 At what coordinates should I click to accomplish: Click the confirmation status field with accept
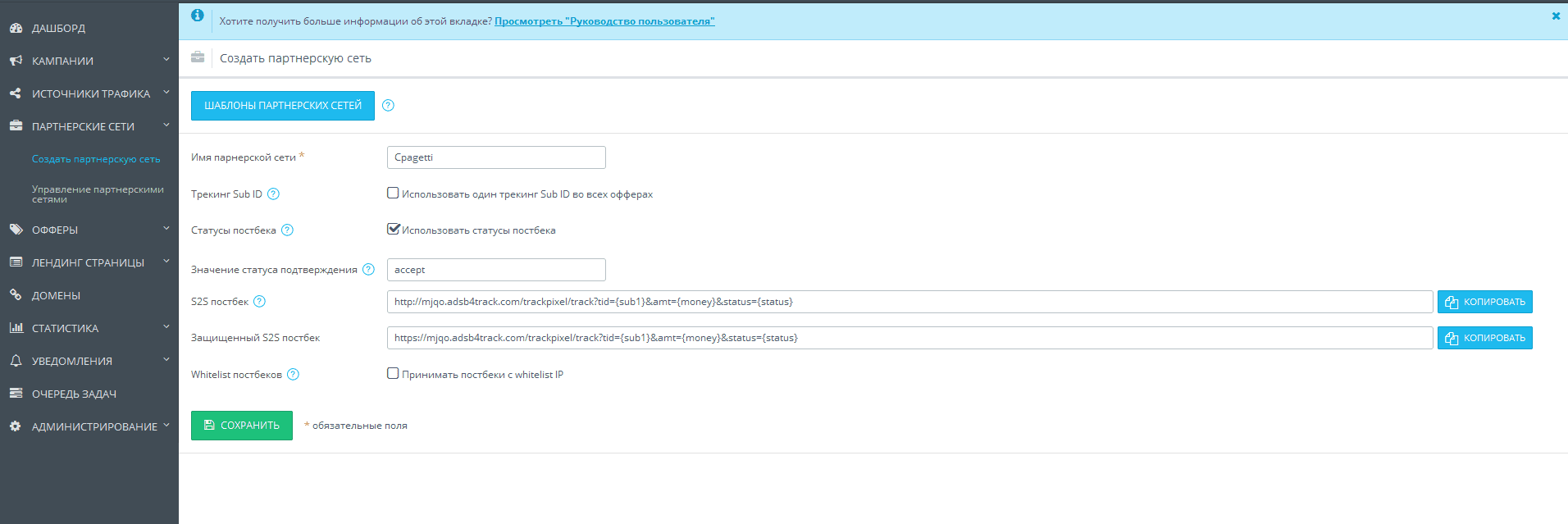coord(496,270)
